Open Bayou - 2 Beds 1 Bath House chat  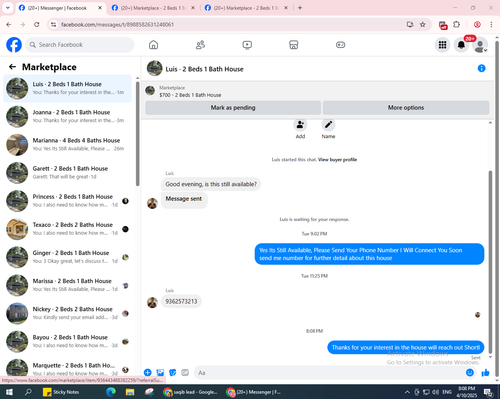[67, 341]
